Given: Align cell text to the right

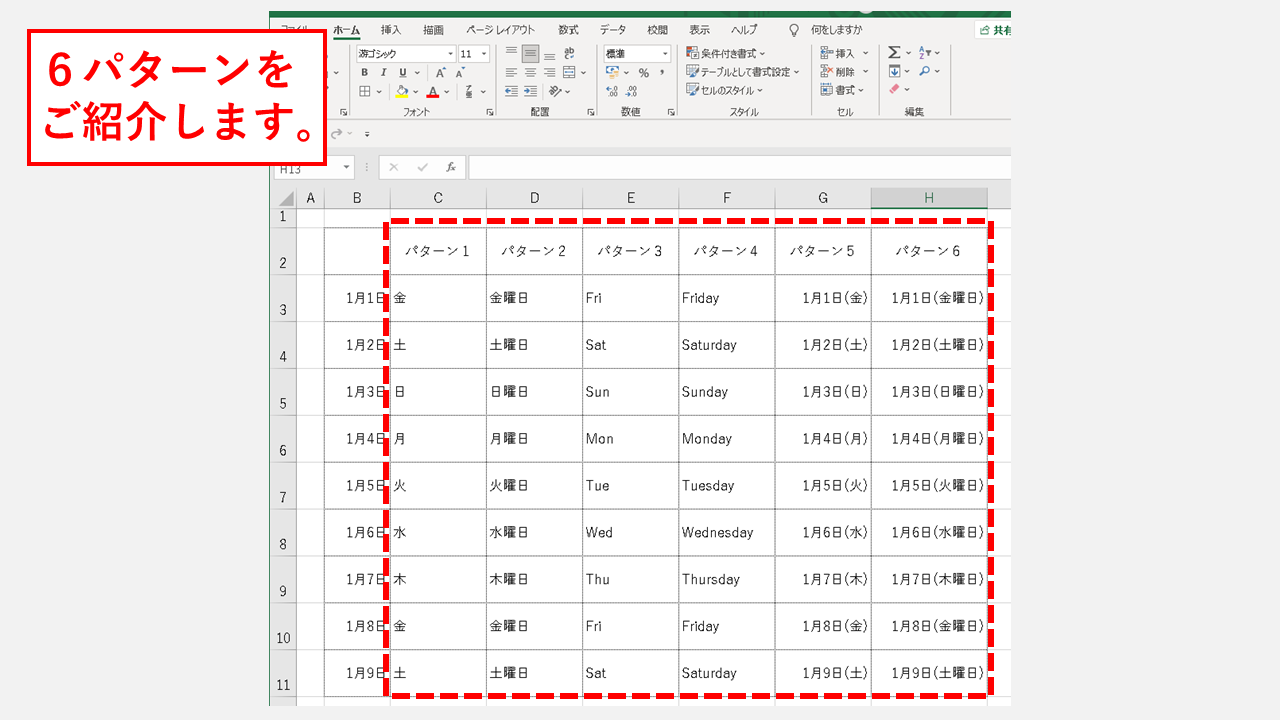Looking at the screenshot, I should [549, 72].
